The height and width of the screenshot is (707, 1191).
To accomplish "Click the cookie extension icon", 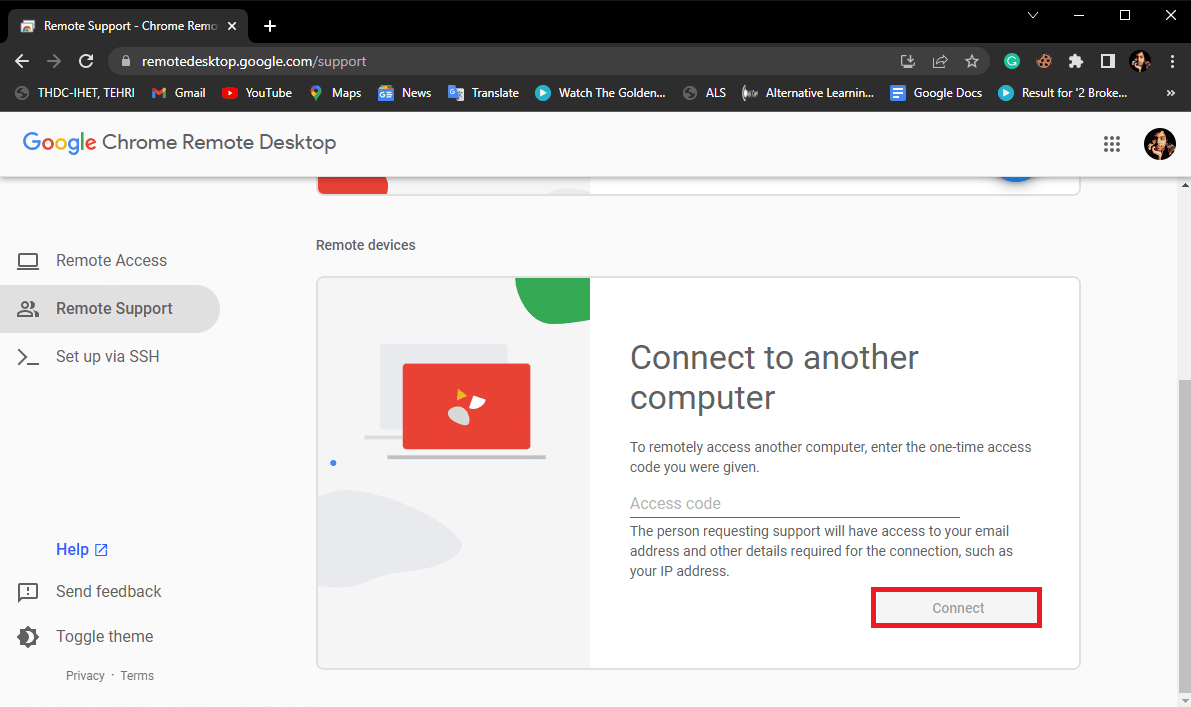I will 1044,62.
